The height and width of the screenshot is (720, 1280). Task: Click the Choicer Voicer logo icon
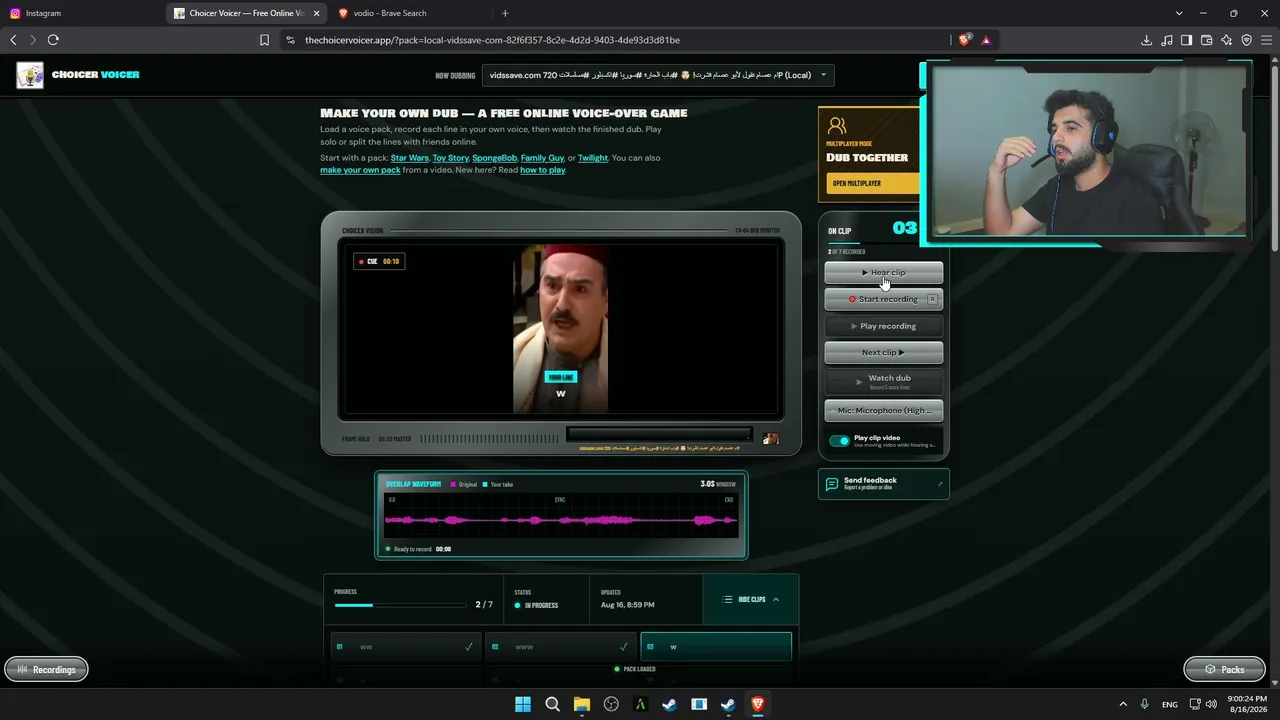point(30,75)
